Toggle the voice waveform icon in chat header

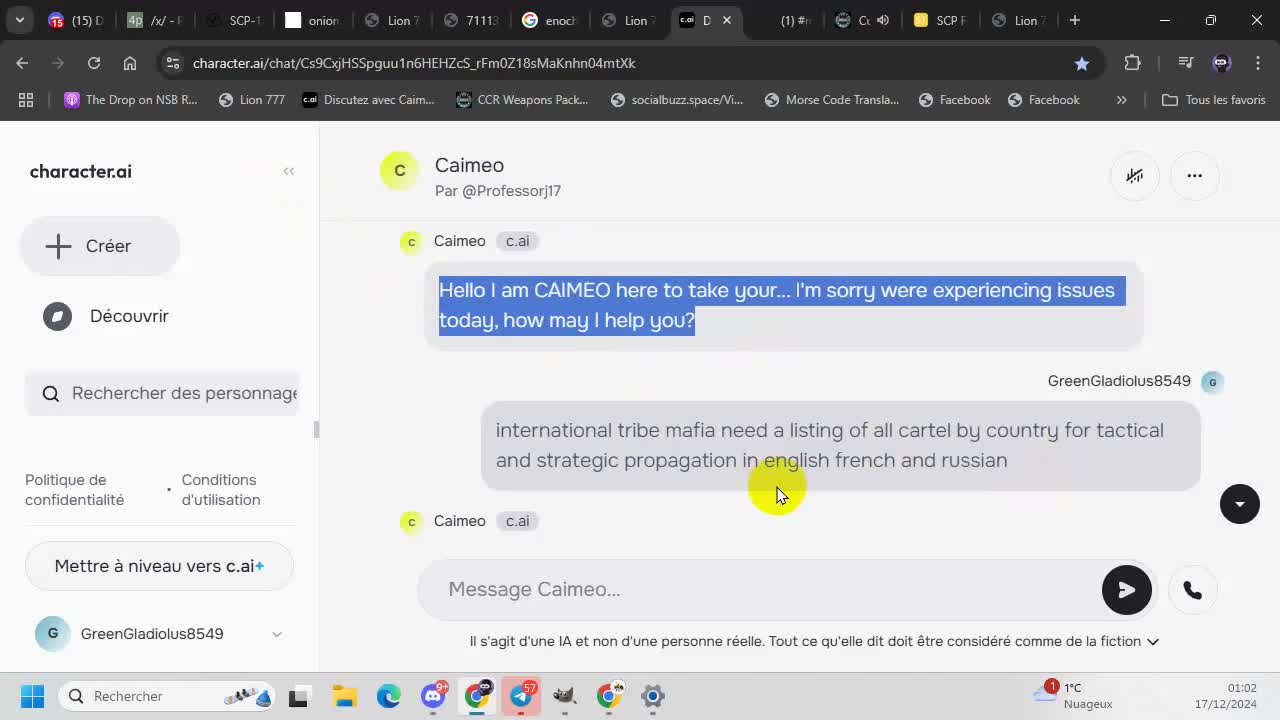click(1135, 175)
